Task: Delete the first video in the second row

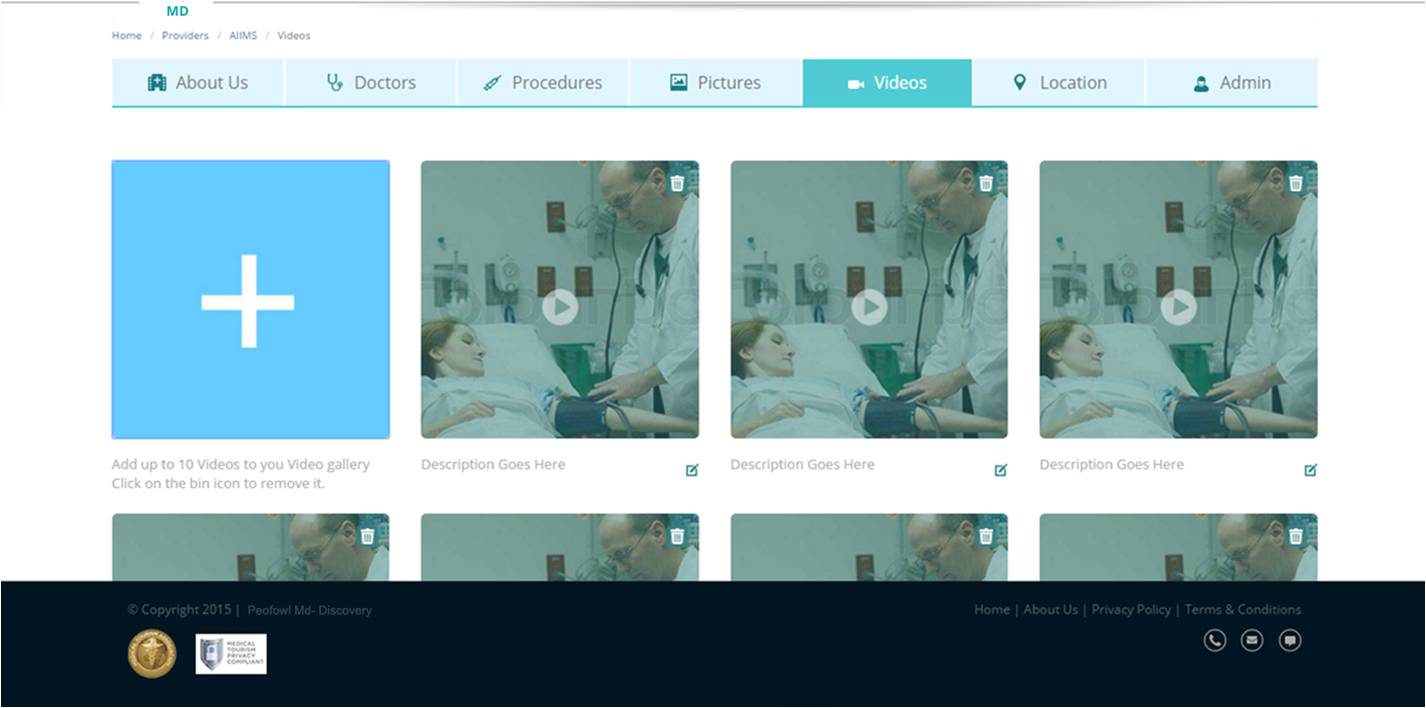Action: pos(367,536)
